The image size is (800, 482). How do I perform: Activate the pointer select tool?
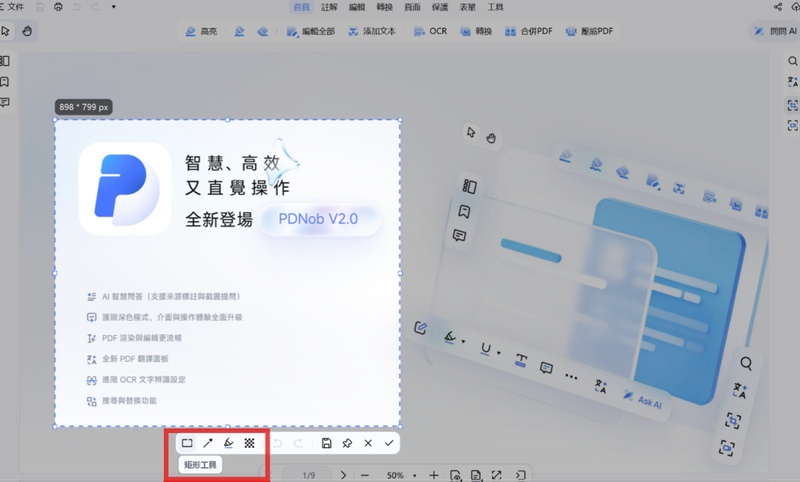(6, 31)
